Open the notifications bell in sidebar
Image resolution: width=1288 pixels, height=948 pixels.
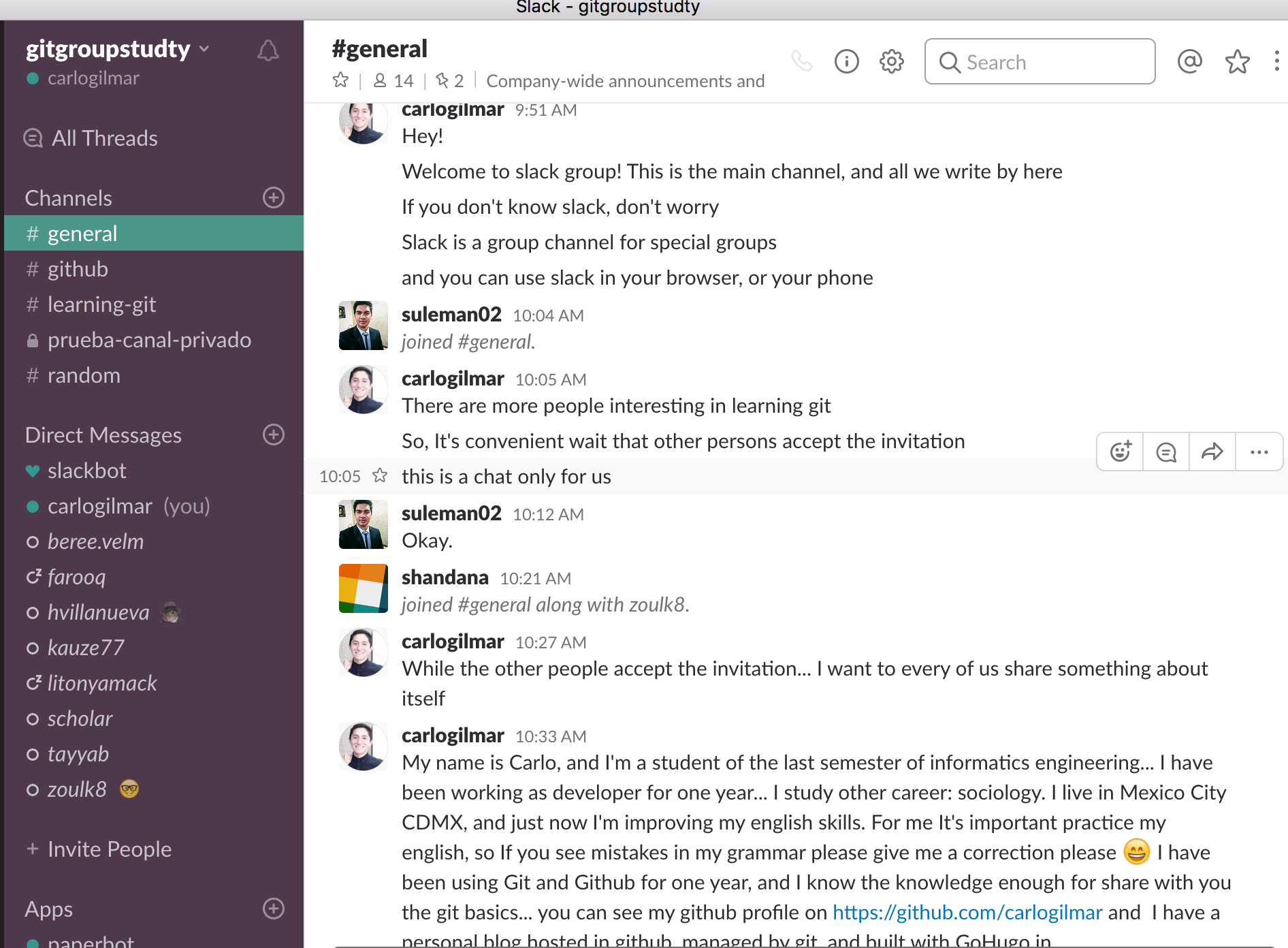(x=268, y=51)
